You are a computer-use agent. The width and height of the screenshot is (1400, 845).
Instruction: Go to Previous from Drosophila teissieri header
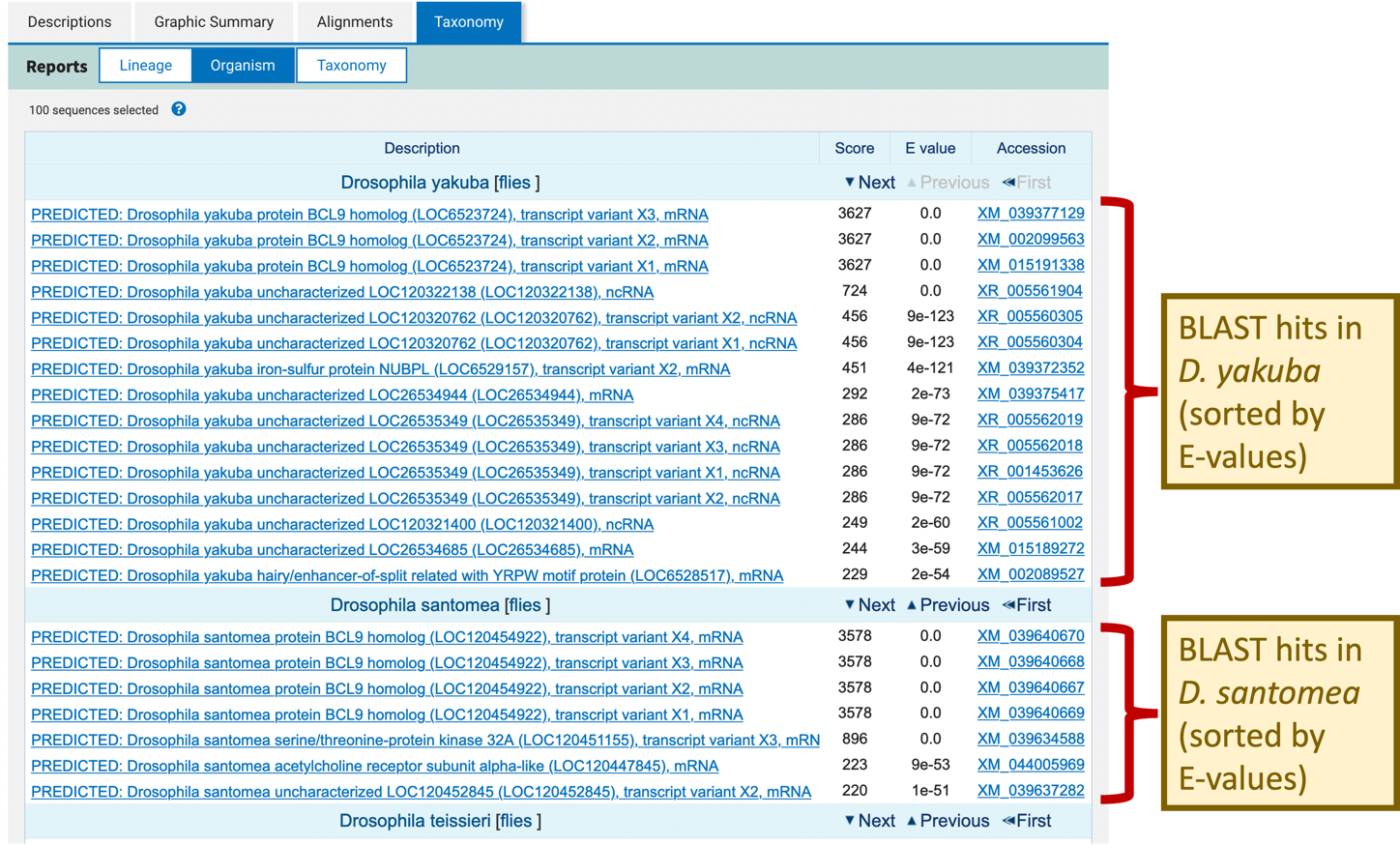pos(948,821)
